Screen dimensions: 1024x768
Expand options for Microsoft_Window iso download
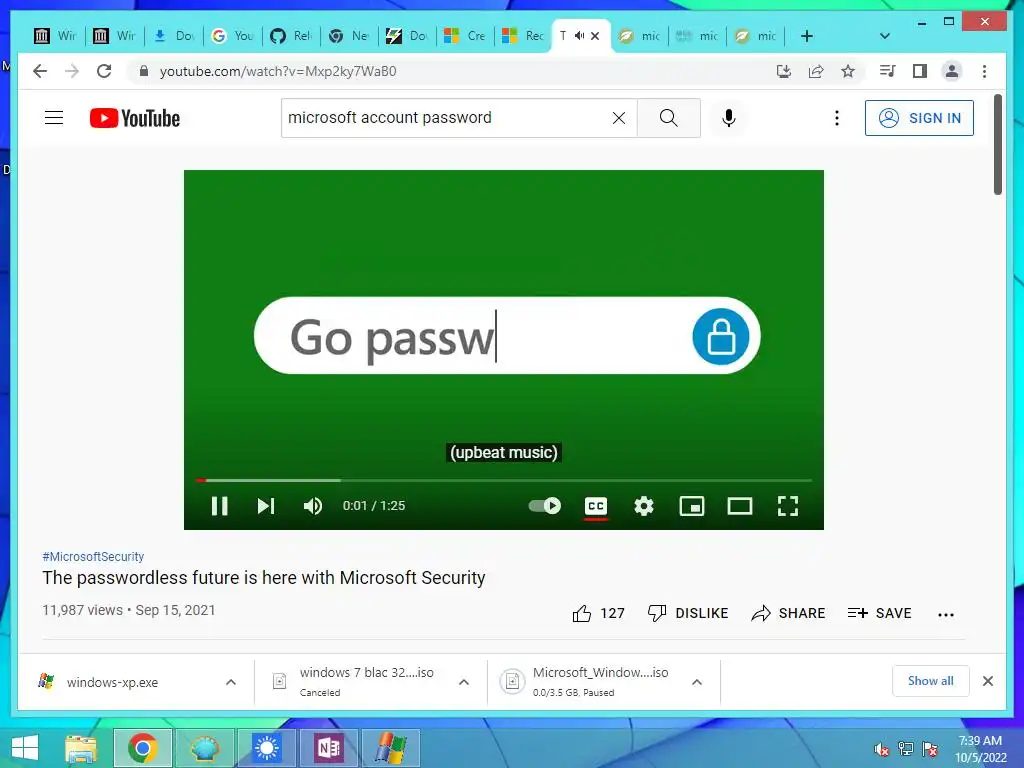pos(697,682)
